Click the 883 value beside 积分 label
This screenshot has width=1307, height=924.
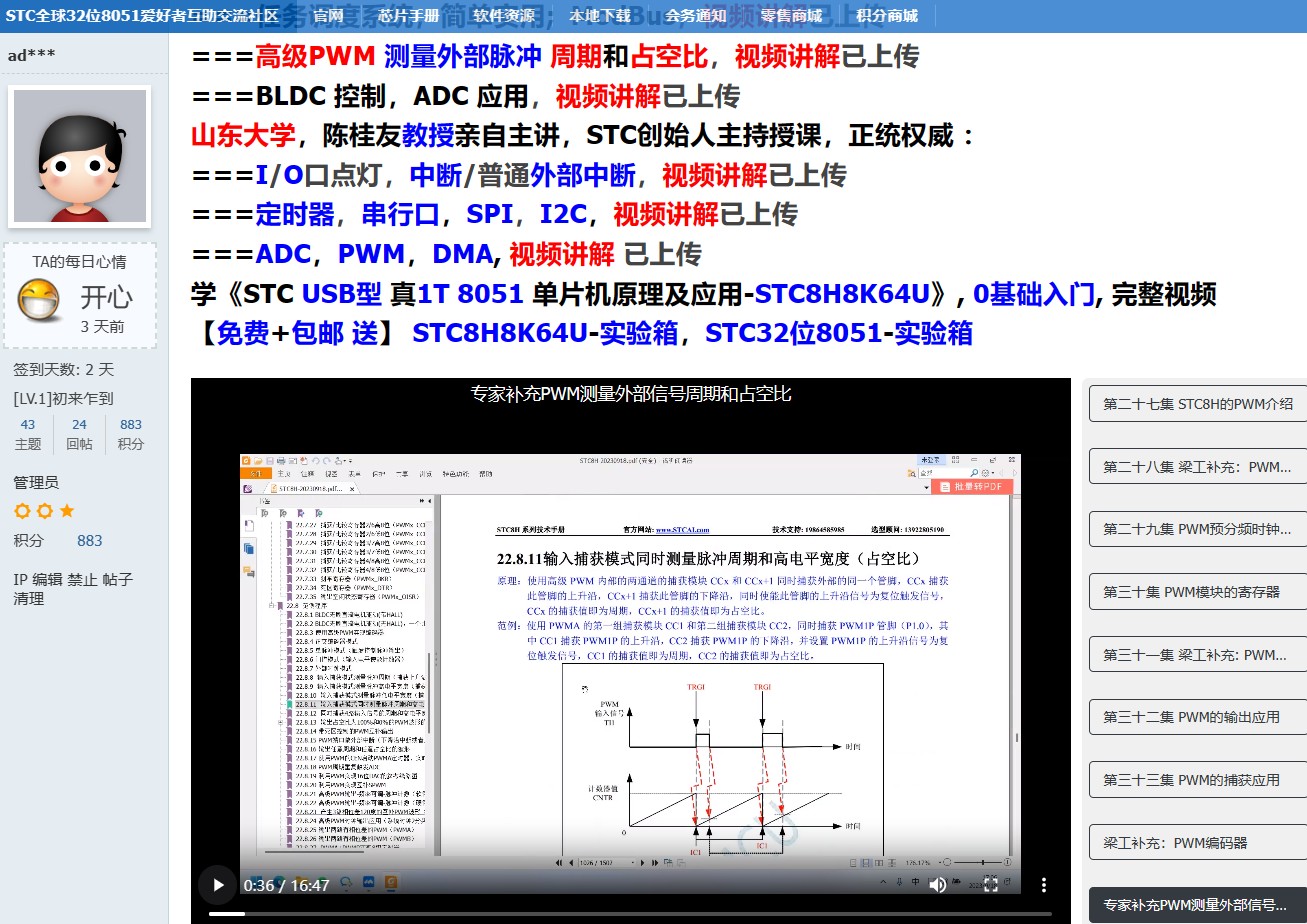click(x=90, y=540)
